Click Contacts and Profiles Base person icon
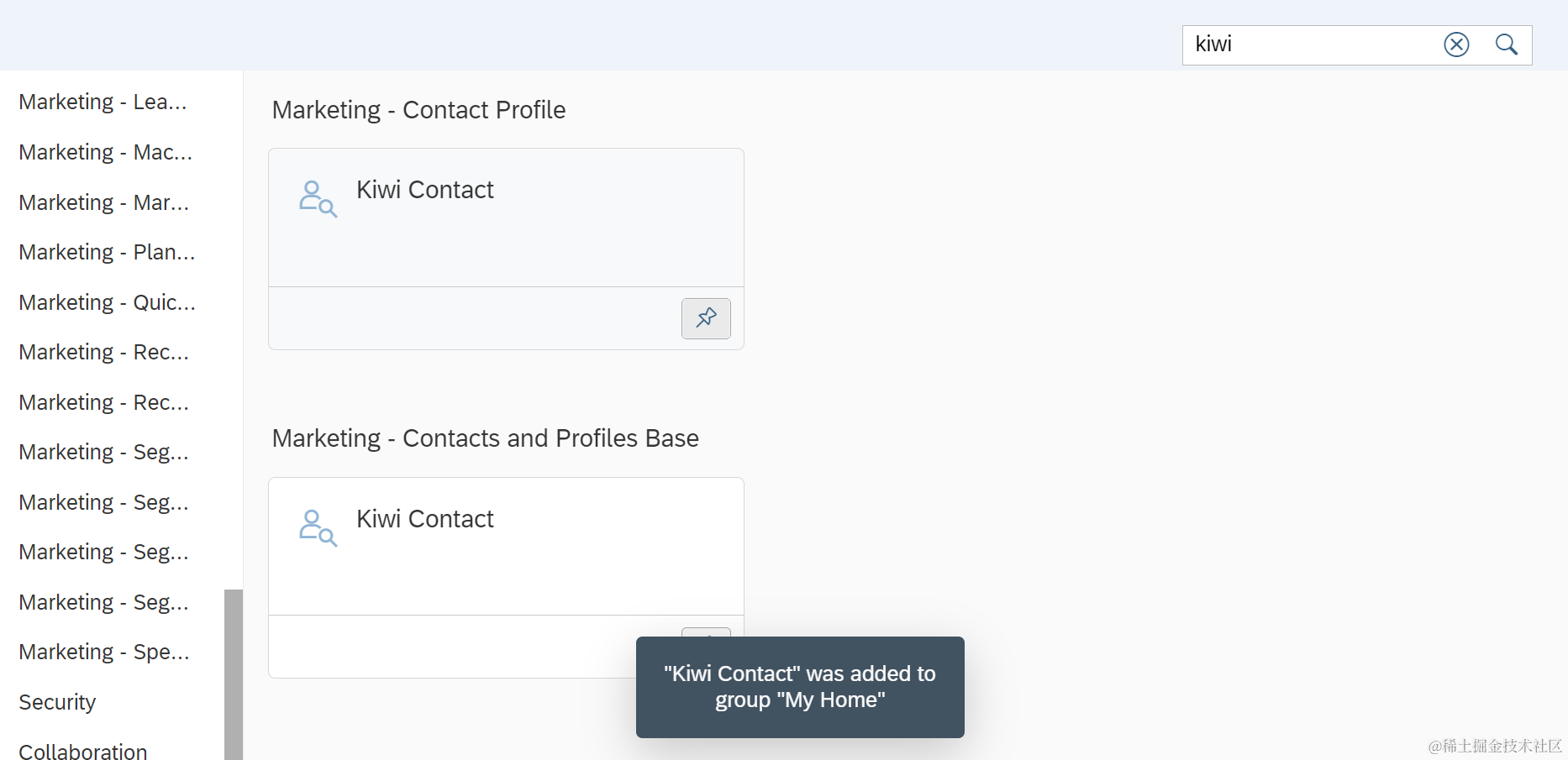1568x760 pixels. coord(318,528)
